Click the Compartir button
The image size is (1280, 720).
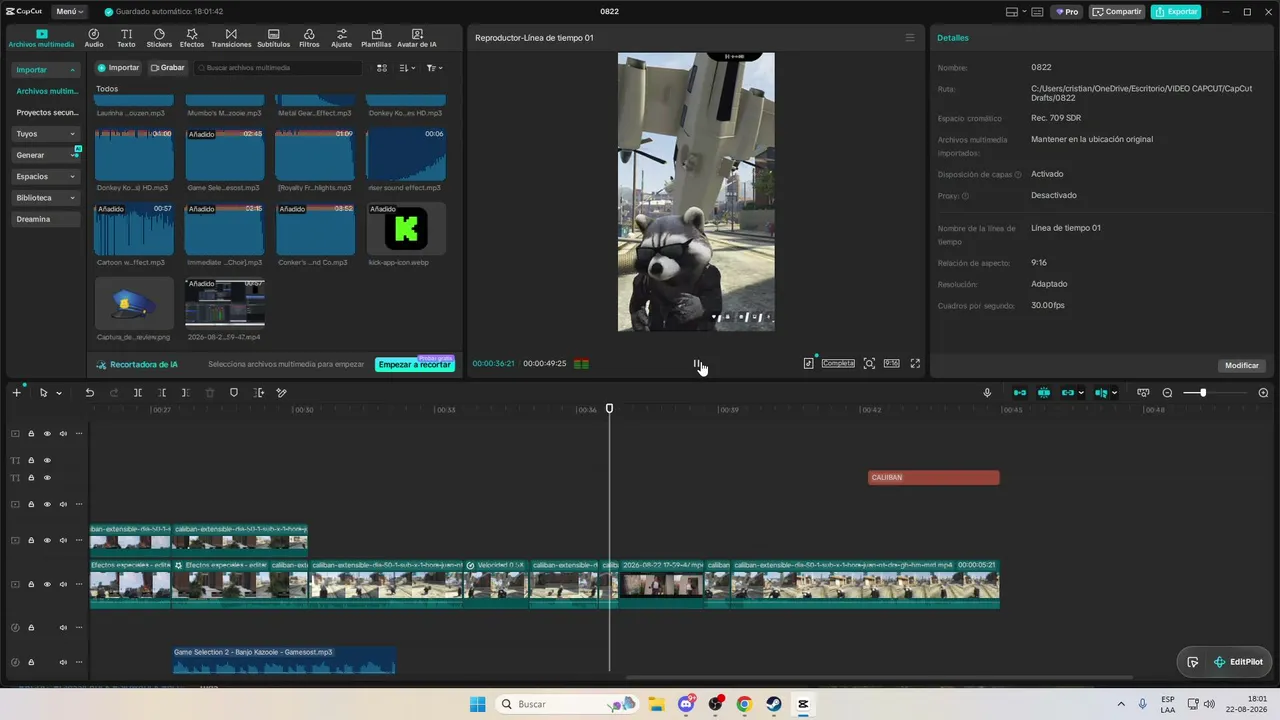[x=1117, y=12]
